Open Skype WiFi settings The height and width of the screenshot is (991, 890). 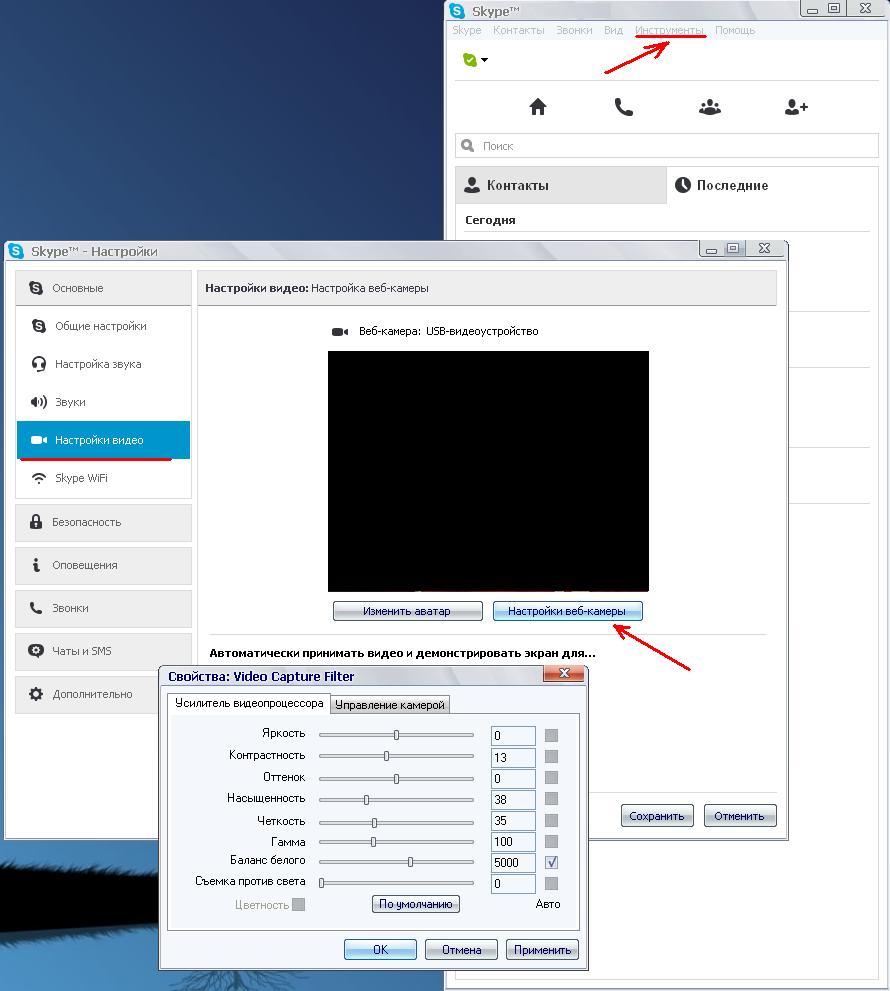(x=81, y=478)
